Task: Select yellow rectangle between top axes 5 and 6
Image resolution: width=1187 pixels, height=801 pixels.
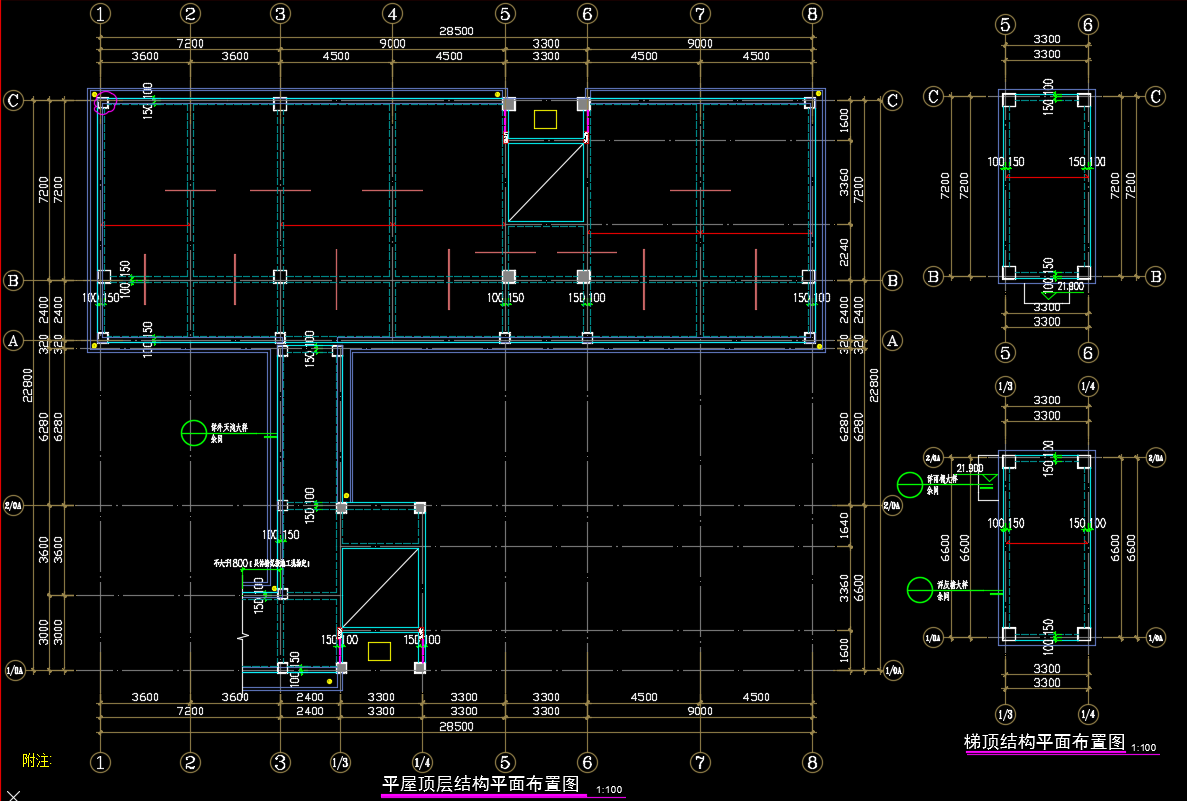Action: 545,120
